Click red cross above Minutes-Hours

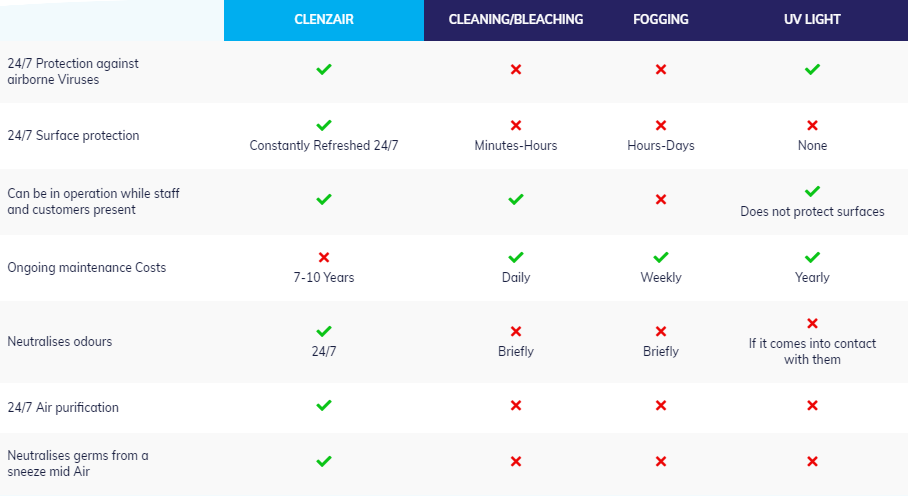coord(516,125)
